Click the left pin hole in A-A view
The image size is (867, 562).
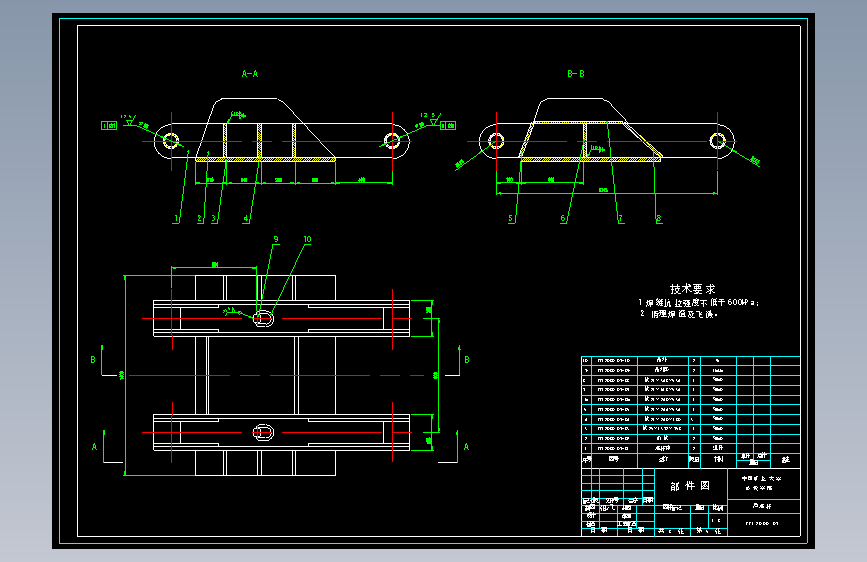tap(171, 140)
